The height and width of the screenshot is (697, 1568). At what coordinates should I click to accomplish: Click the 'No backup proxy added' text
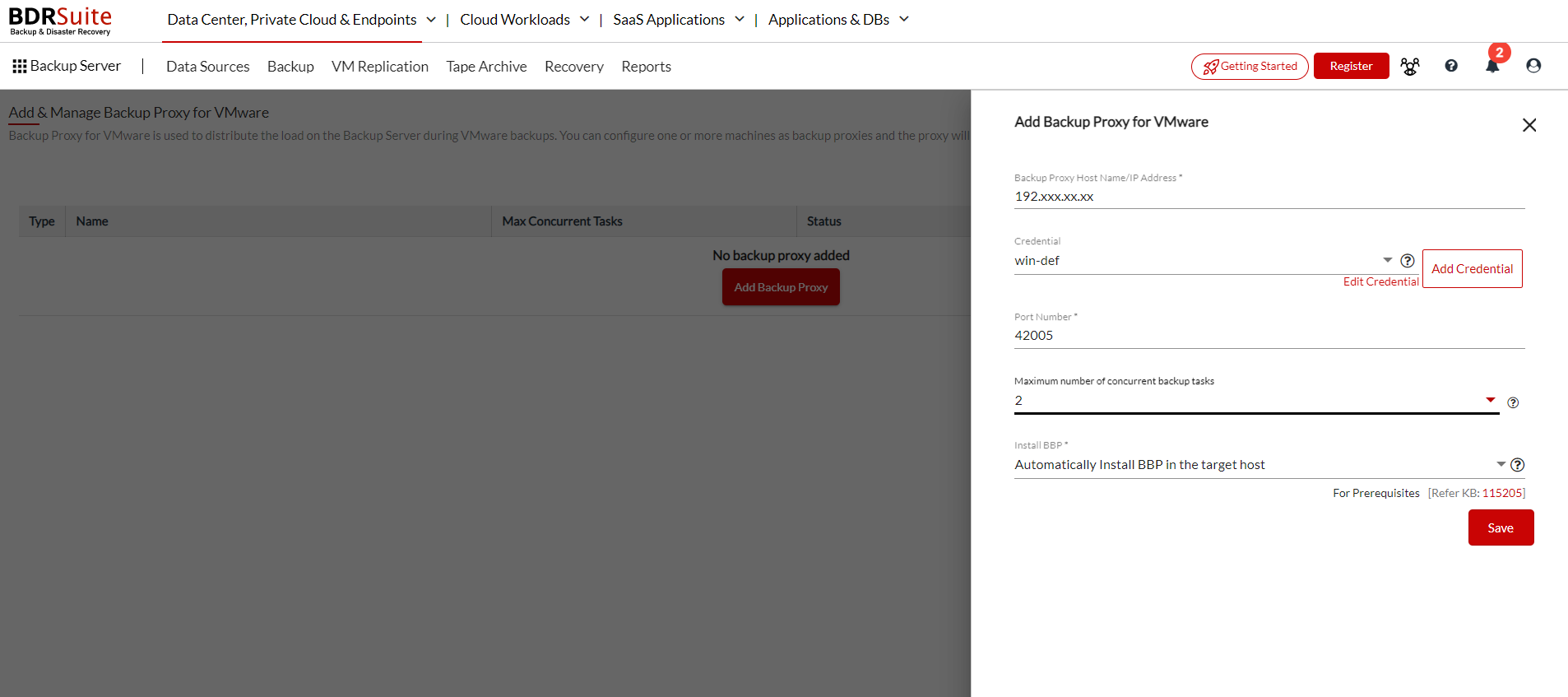tap(781, 256)
